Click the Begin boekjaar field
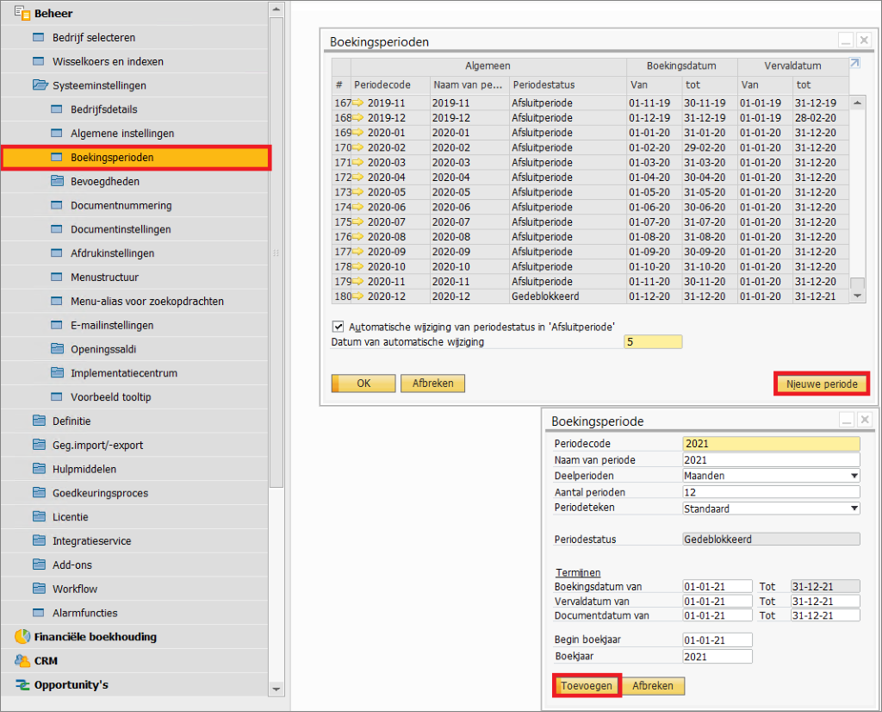Screen dimensions: 882x712 point(718,640)
